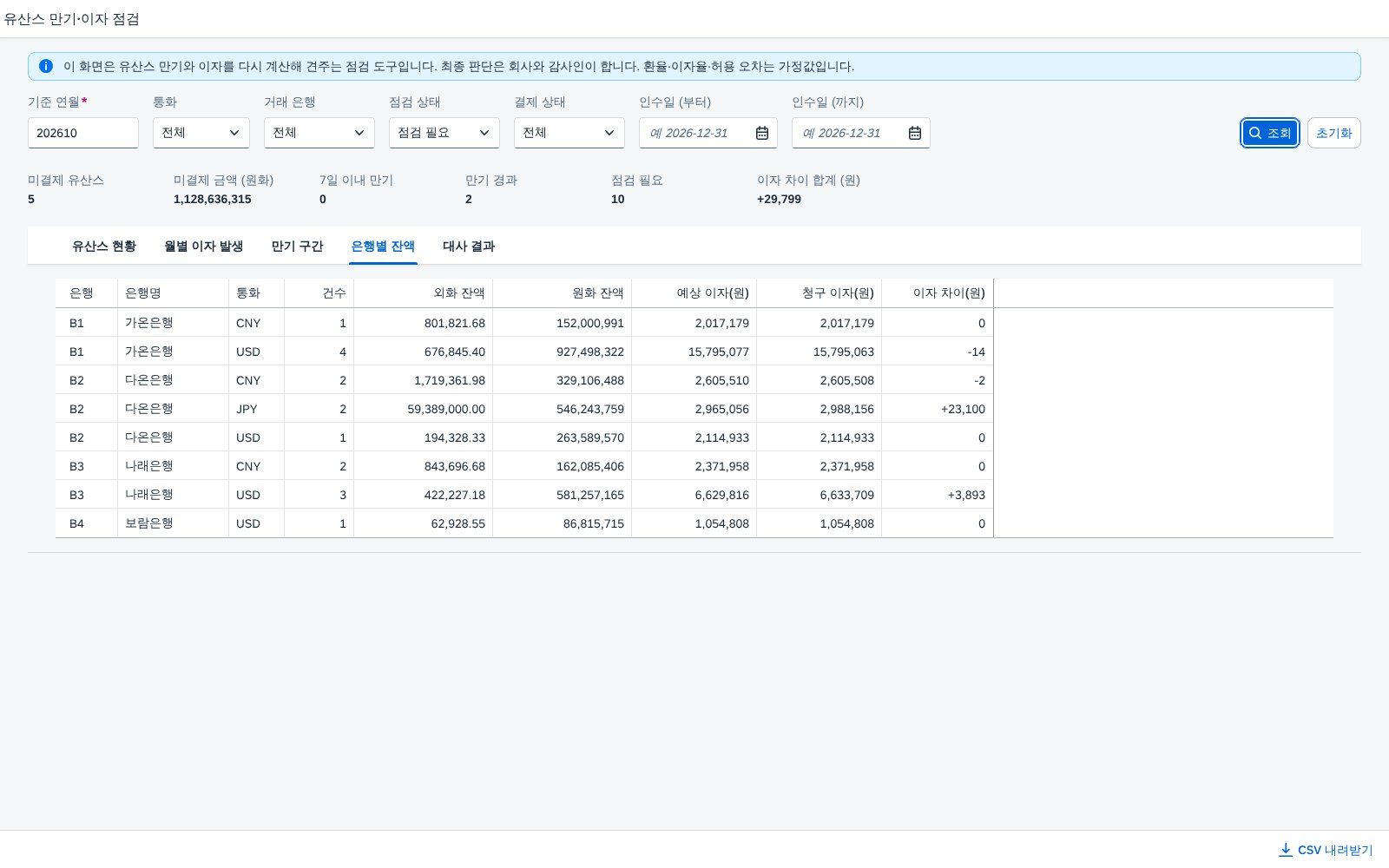
Task: Select interest difference value +23,100
Action: [963, 409]
